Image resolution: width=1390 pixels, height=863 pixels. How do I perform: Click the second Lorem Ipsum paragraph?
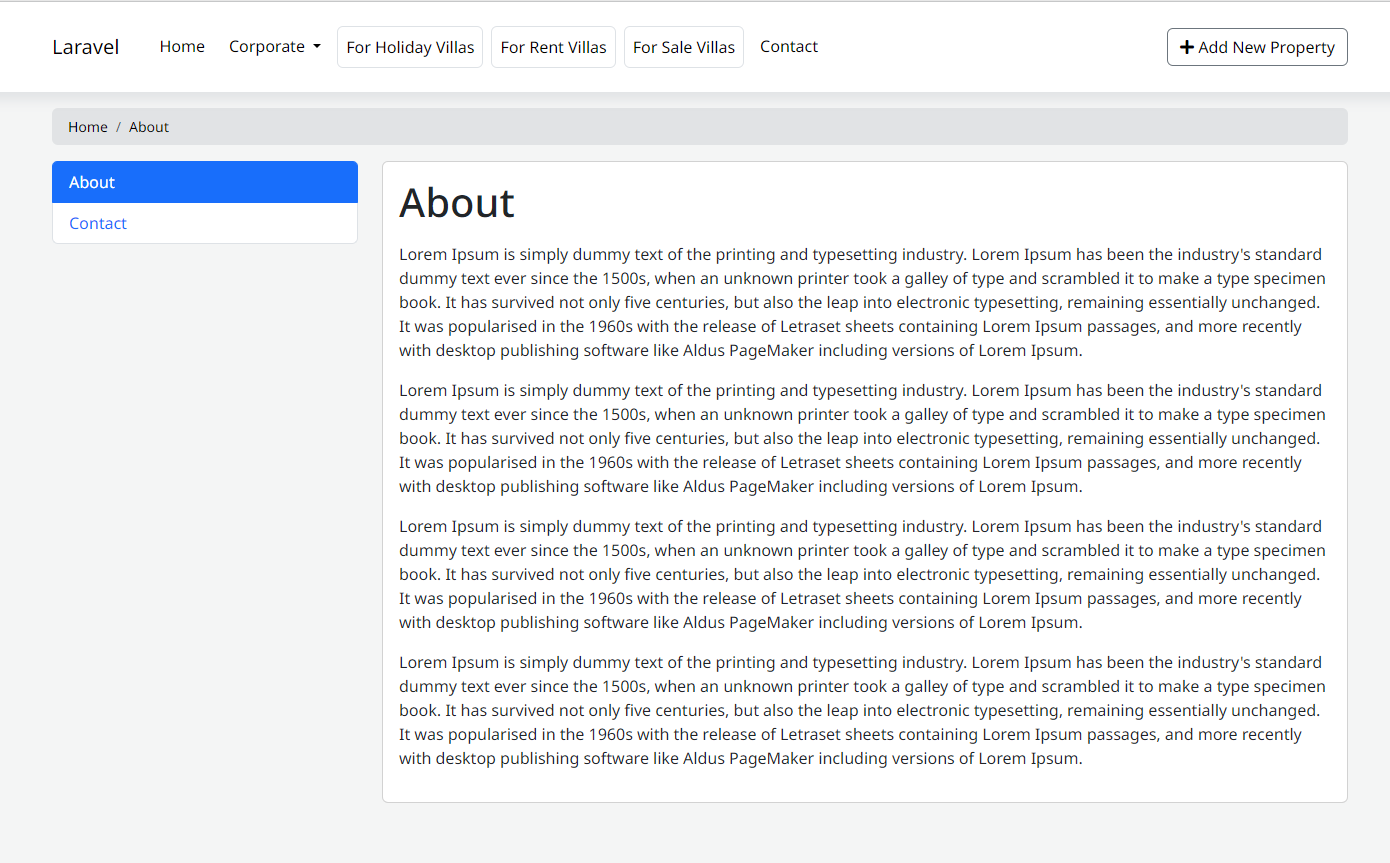(865, 438)
